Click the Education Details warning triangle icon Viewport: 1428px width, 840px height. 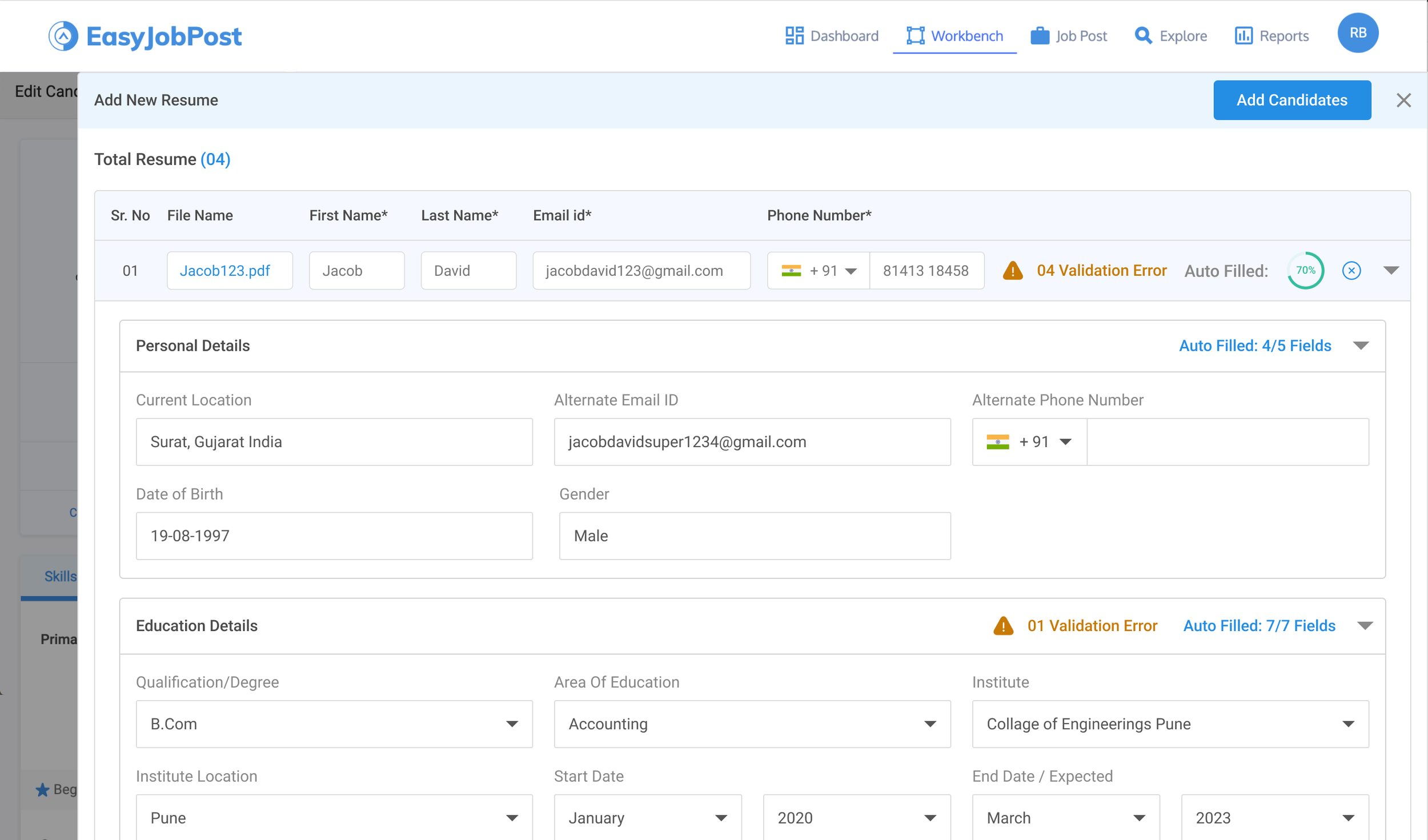click(x=1003, y=626)
